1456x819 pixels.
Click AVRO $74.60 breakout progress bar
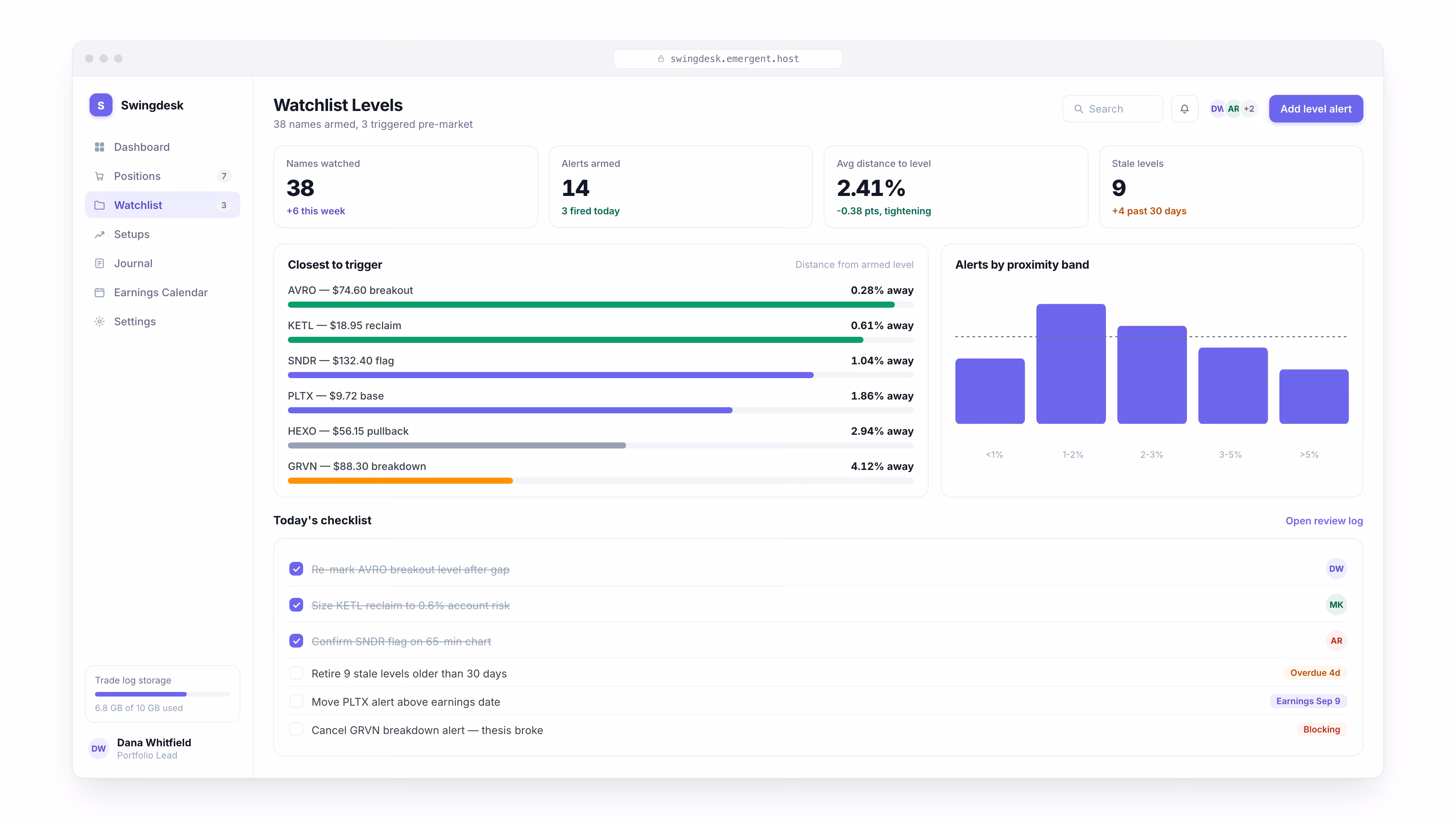click(600, 305)
